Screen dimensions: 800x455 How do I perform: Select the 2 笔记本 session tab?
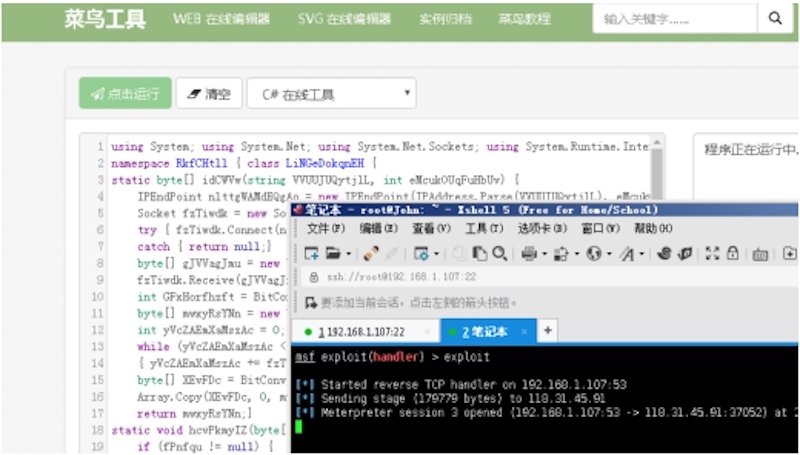tap(488, 332)
